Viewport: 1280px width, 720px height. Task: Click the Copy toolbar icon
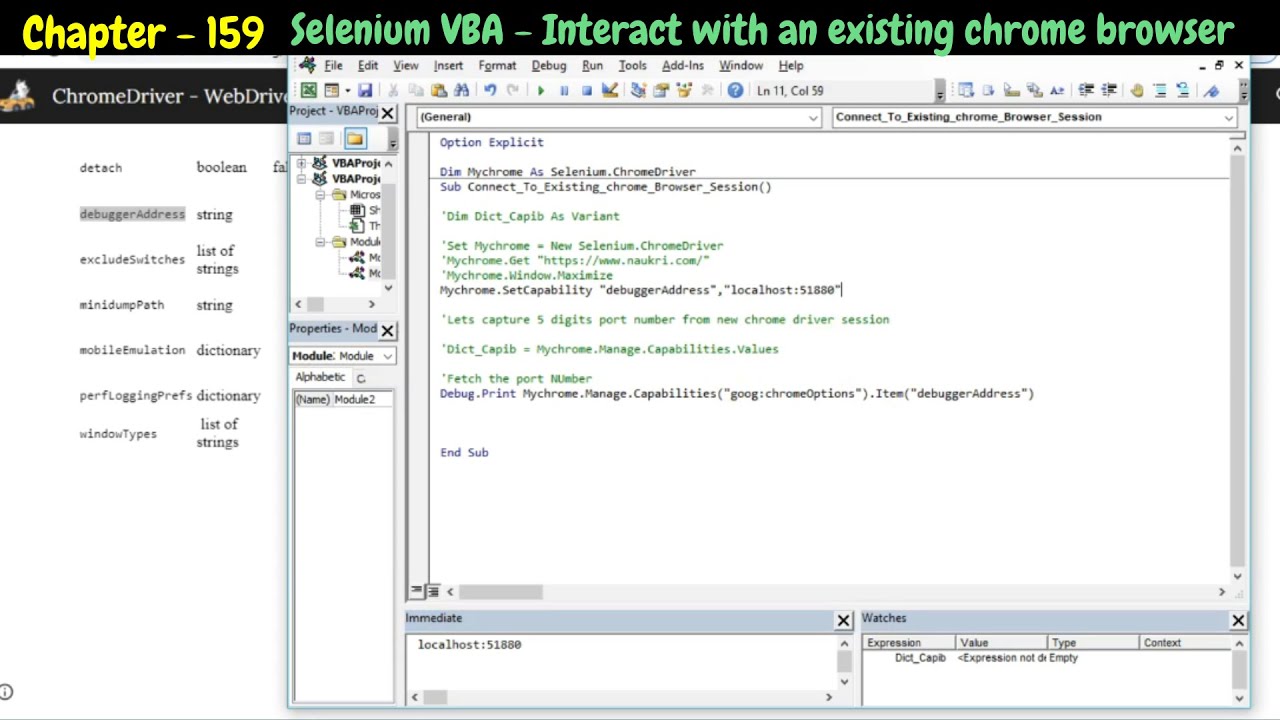[415, 90]
